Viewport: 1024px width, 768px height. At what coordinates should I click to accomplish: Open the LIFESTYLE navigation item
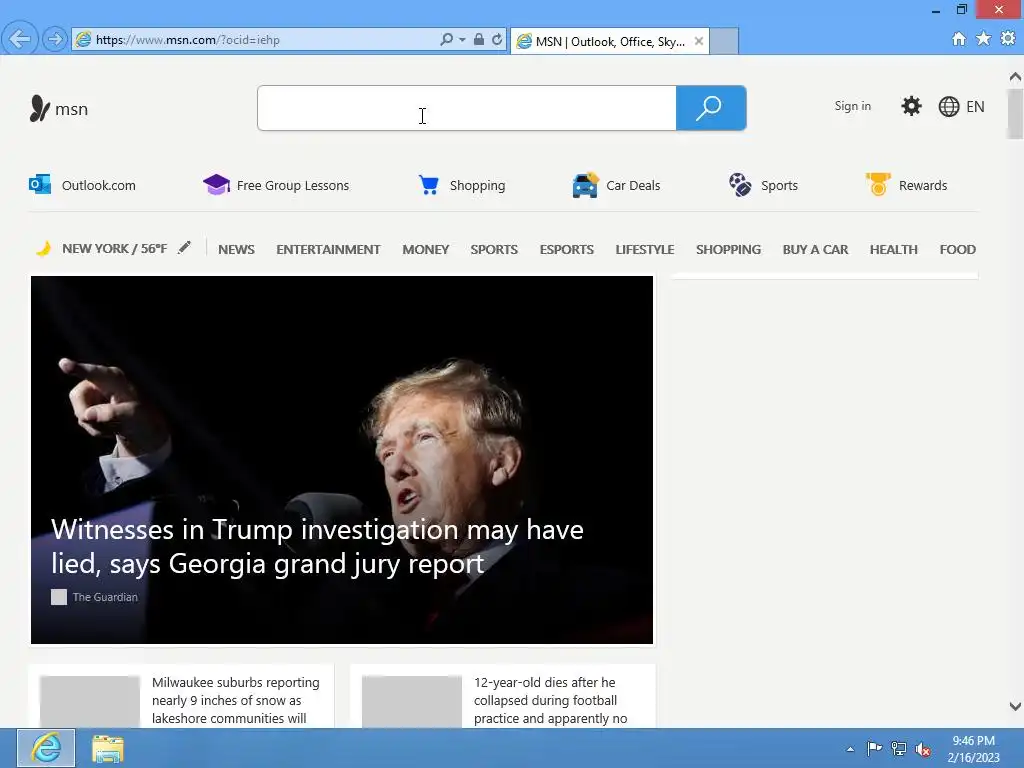click(645, 249)
